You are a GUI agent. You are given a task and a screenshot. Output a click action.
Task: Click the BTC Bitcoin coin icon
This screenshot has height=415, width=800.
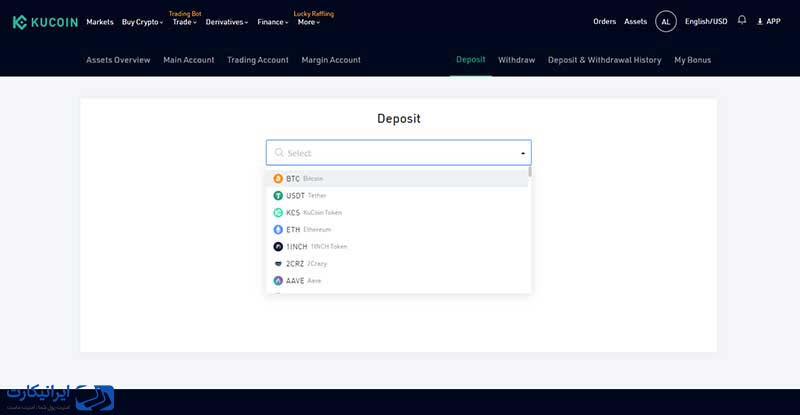coord(278,178)
